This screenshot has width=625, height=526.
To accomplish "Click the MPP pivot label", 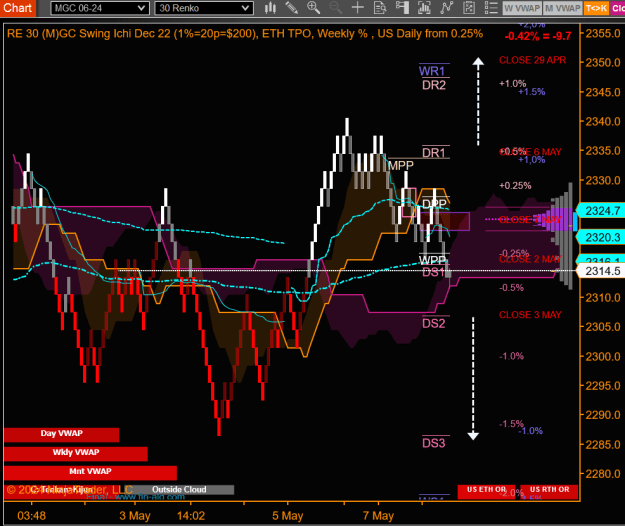I will coord(401,165).
